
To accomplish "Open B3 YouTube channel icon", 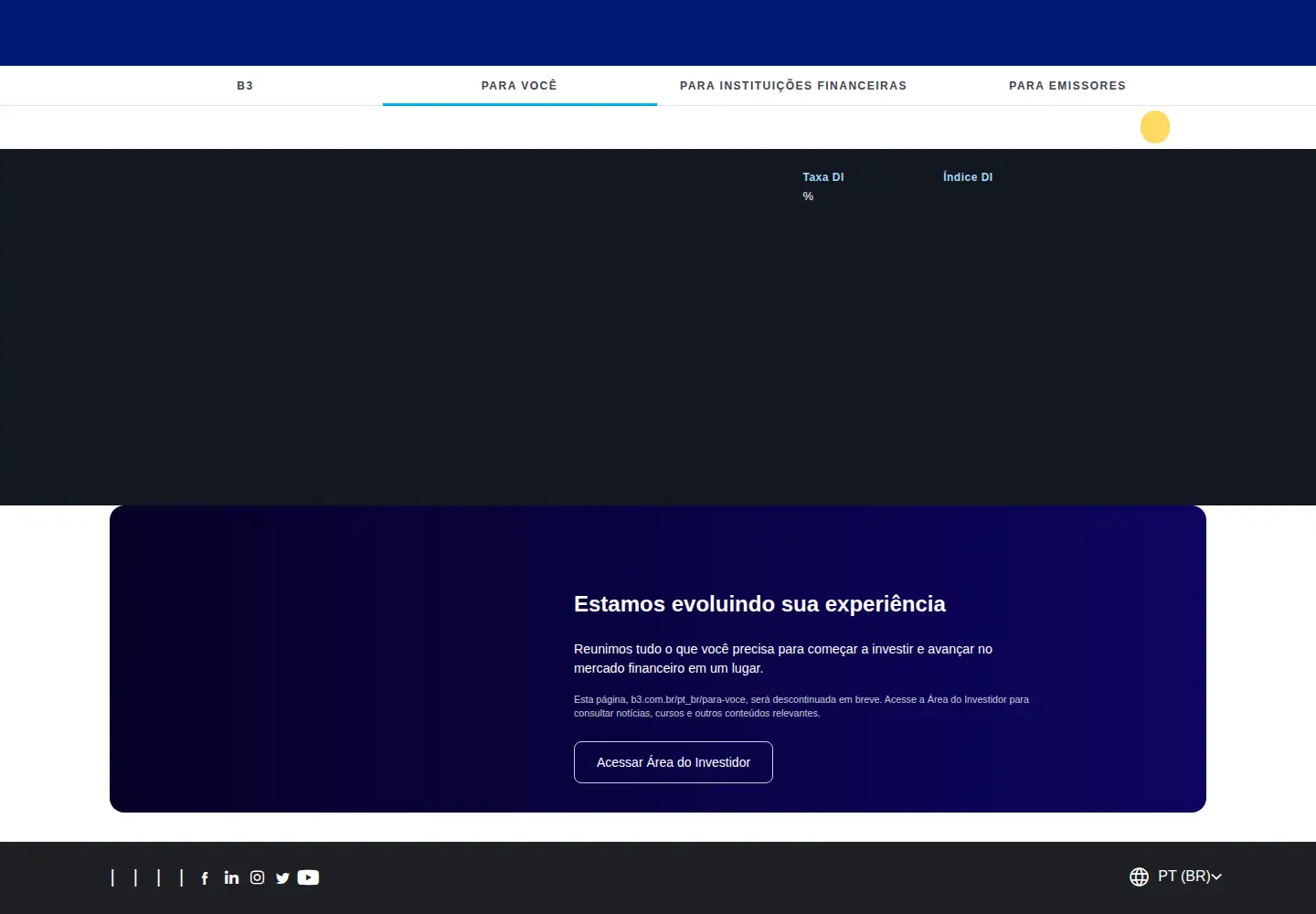I will [x=308, y=877].
